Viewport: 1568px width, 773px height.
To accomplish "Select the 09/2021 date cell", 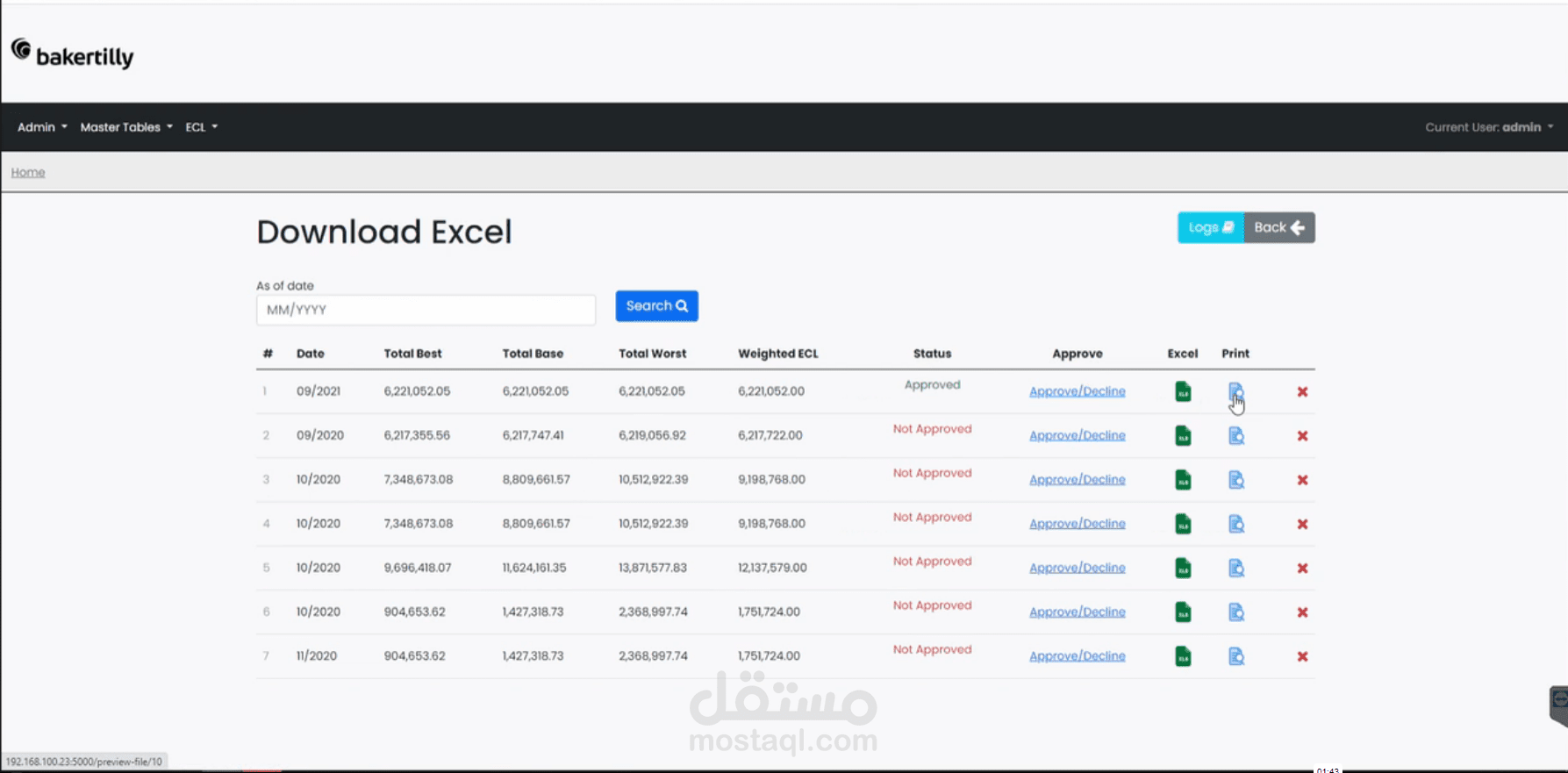I will (319, 391).
